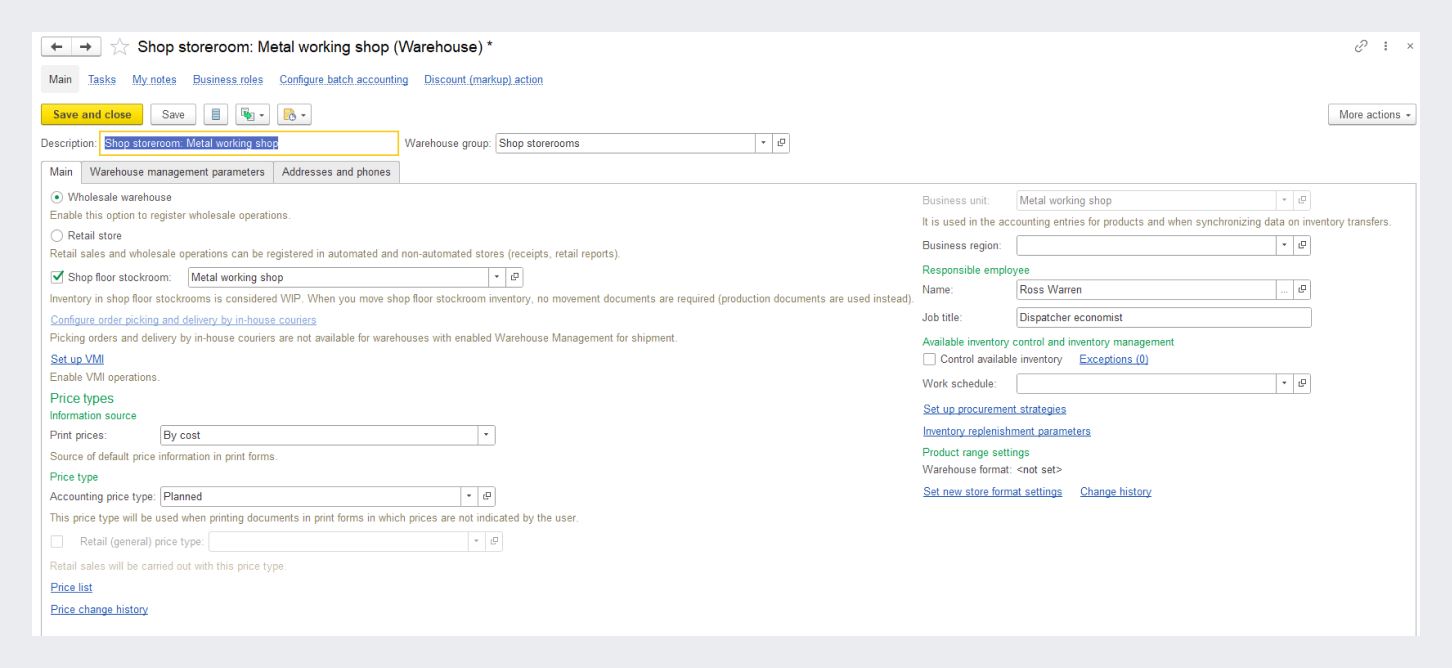1452x668 pixels.
Task: Open the Addresses and phones tab
Action: 336,172
